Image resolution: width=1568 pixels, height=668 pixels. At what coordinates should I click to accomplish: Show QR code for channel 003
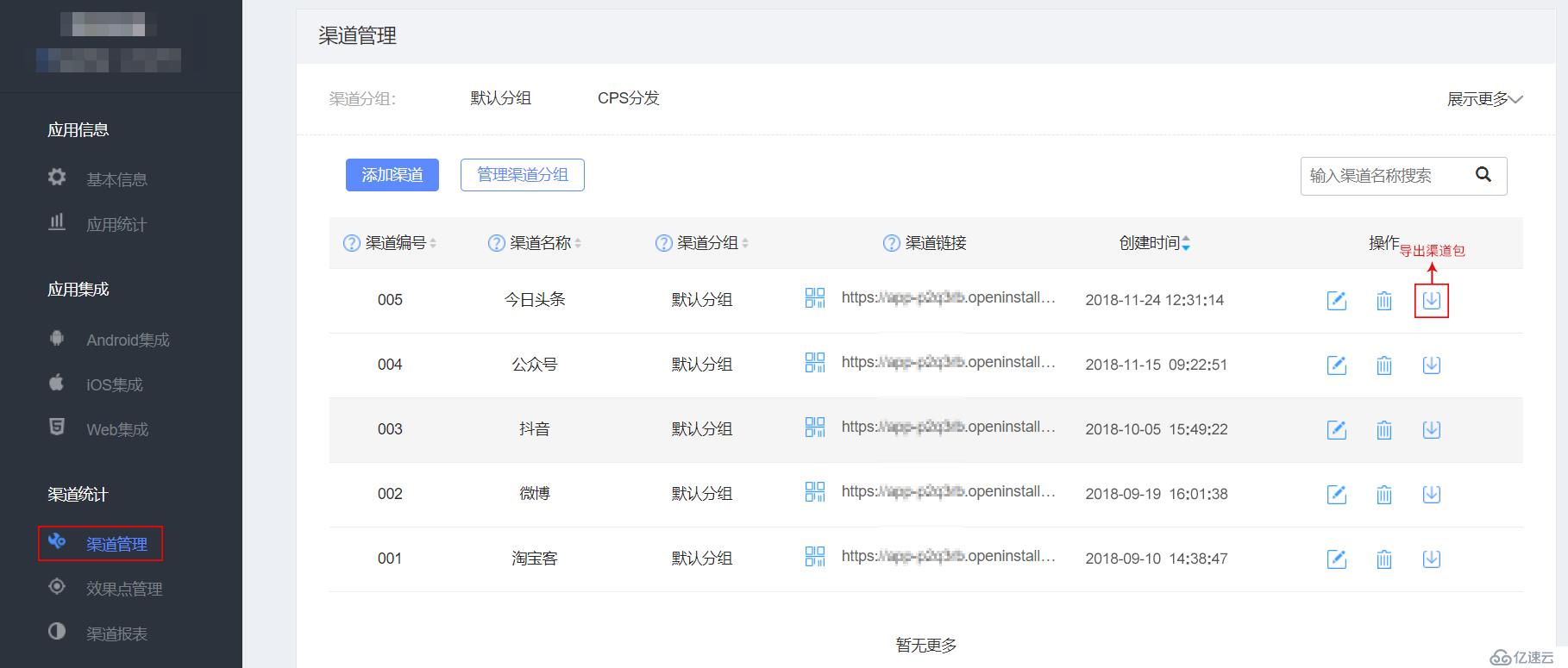point(814,427)
